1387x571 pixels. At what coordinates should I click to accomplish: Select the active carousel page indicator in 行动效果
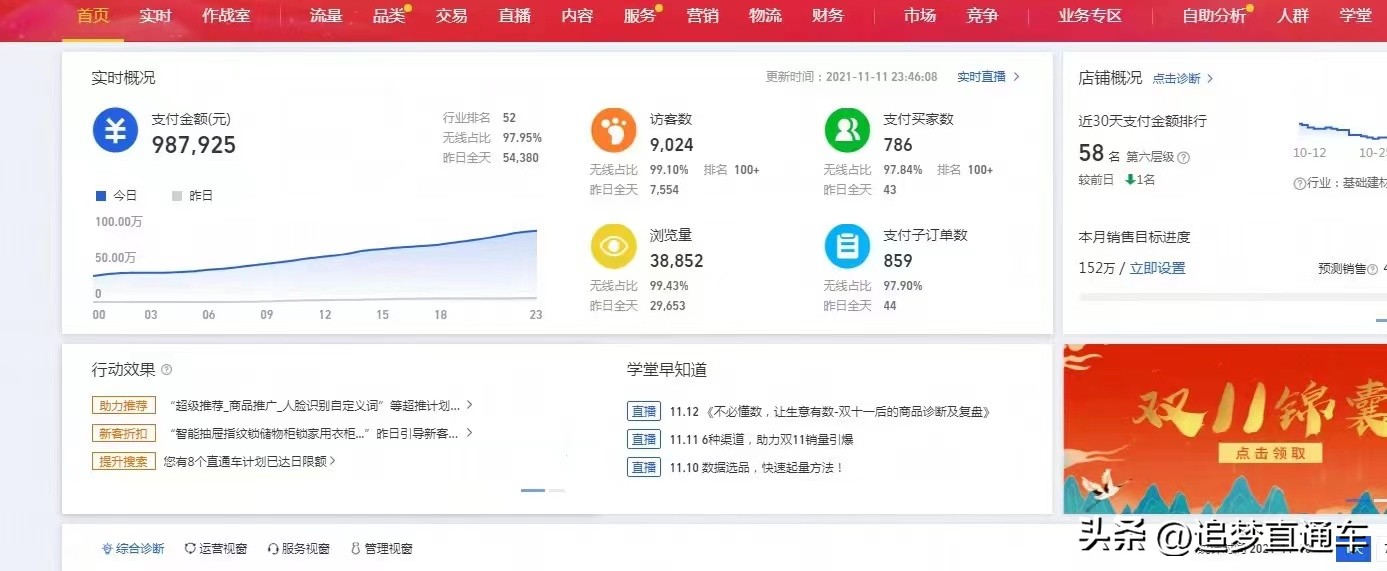click(x=533, y=490)
